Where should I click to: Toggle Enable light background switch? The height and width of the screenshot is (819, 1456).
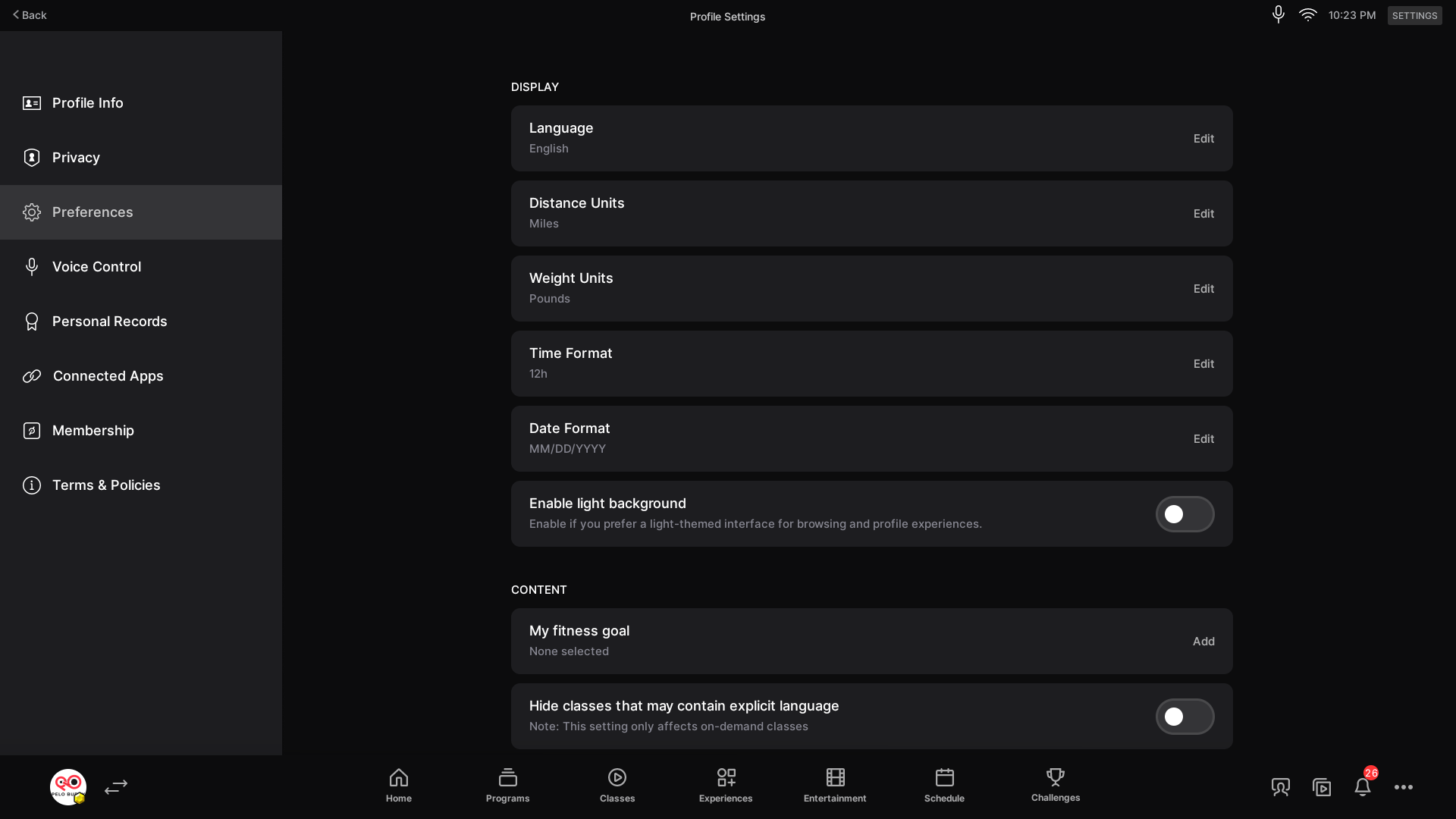[x=1185, y=514]
